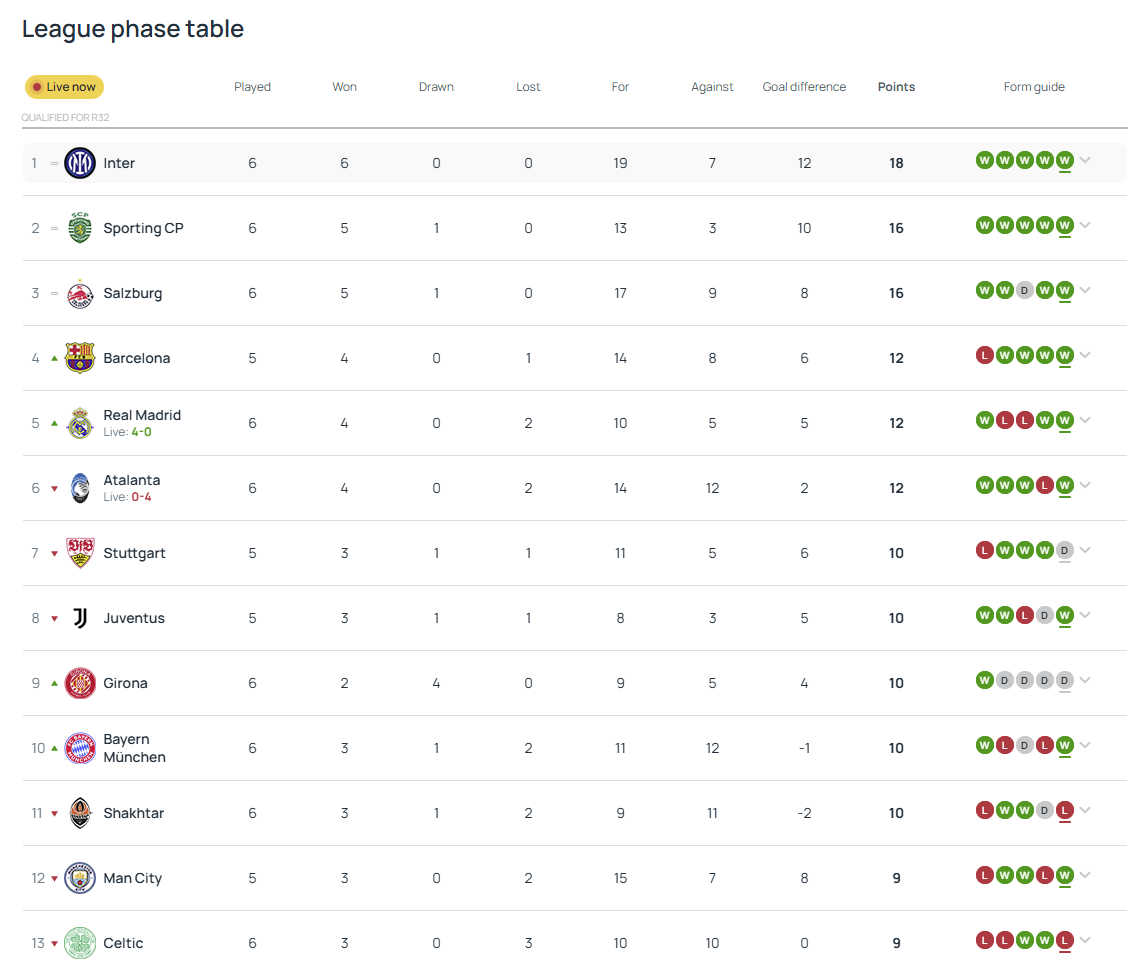Open the Bayern München team link

(134, 748)
